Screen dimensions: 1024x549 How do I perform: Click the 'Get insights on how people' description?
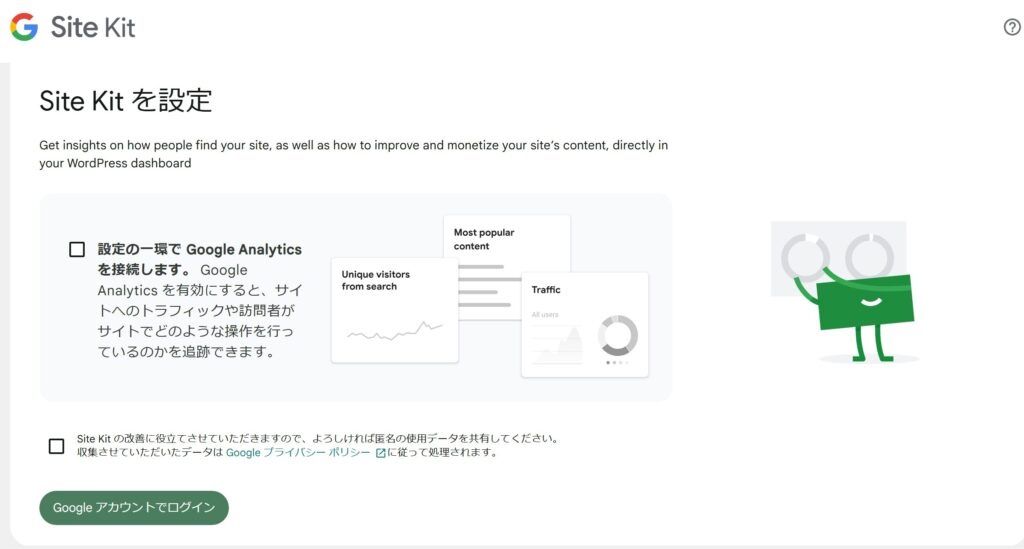click(x=353, y=154)
